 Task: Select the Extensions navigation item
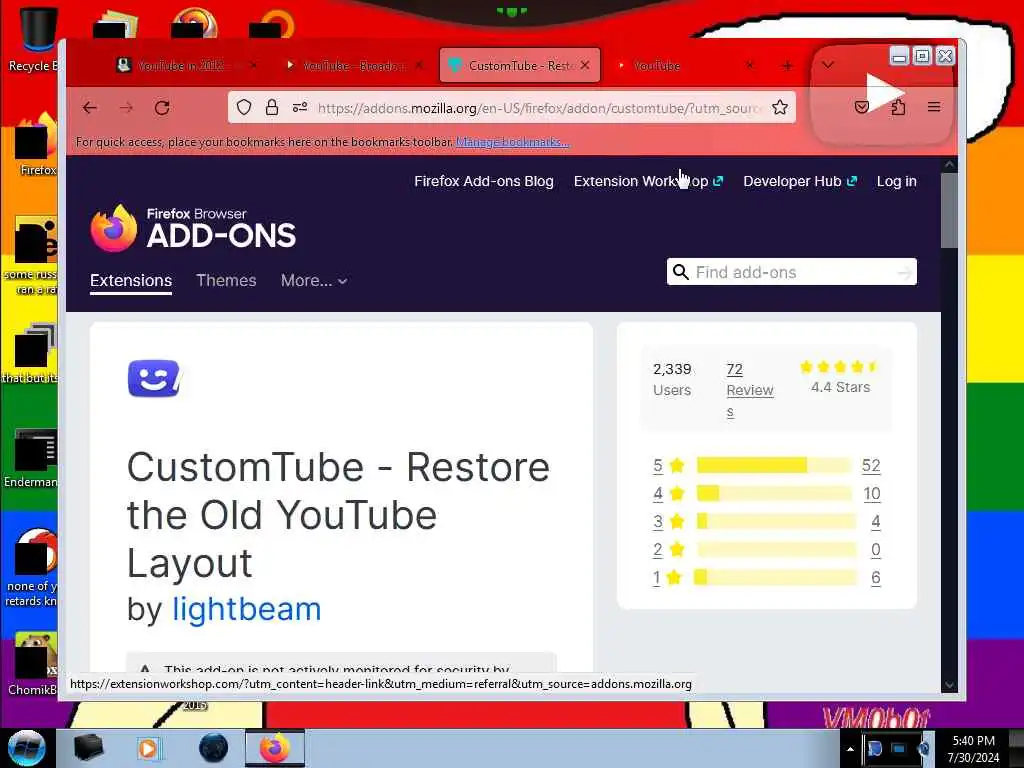[x=131, y=281]
